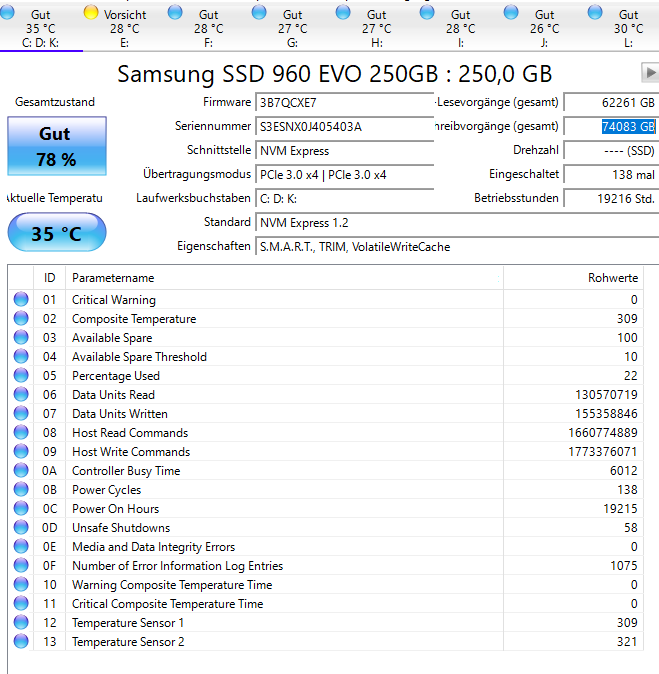Screen dimensions: 659x674
Task: Click the Composite Temperature raw value 309
Action: coord(627,319)
